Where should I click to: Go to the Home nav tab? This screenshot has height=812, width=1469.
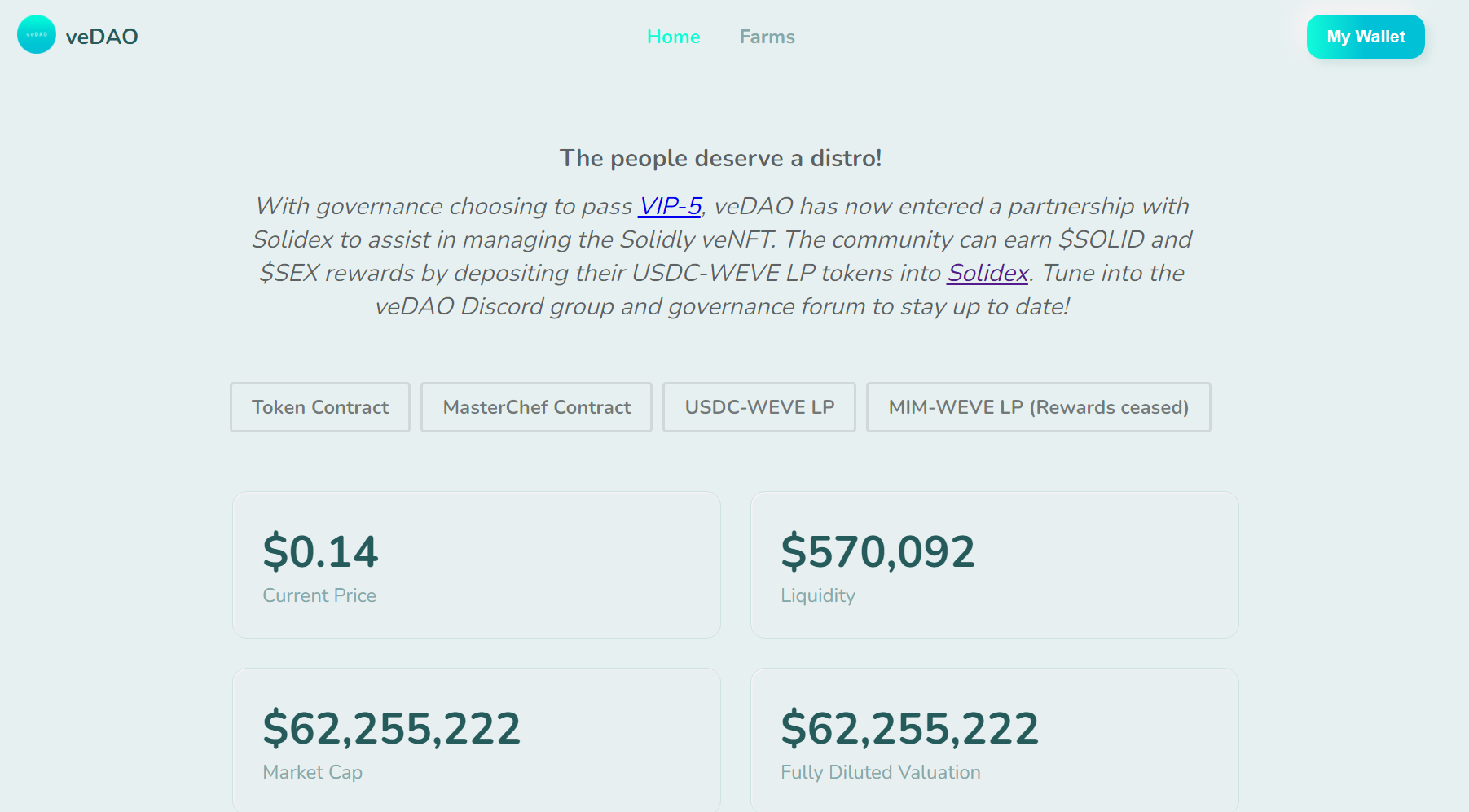tap(673, 37)
